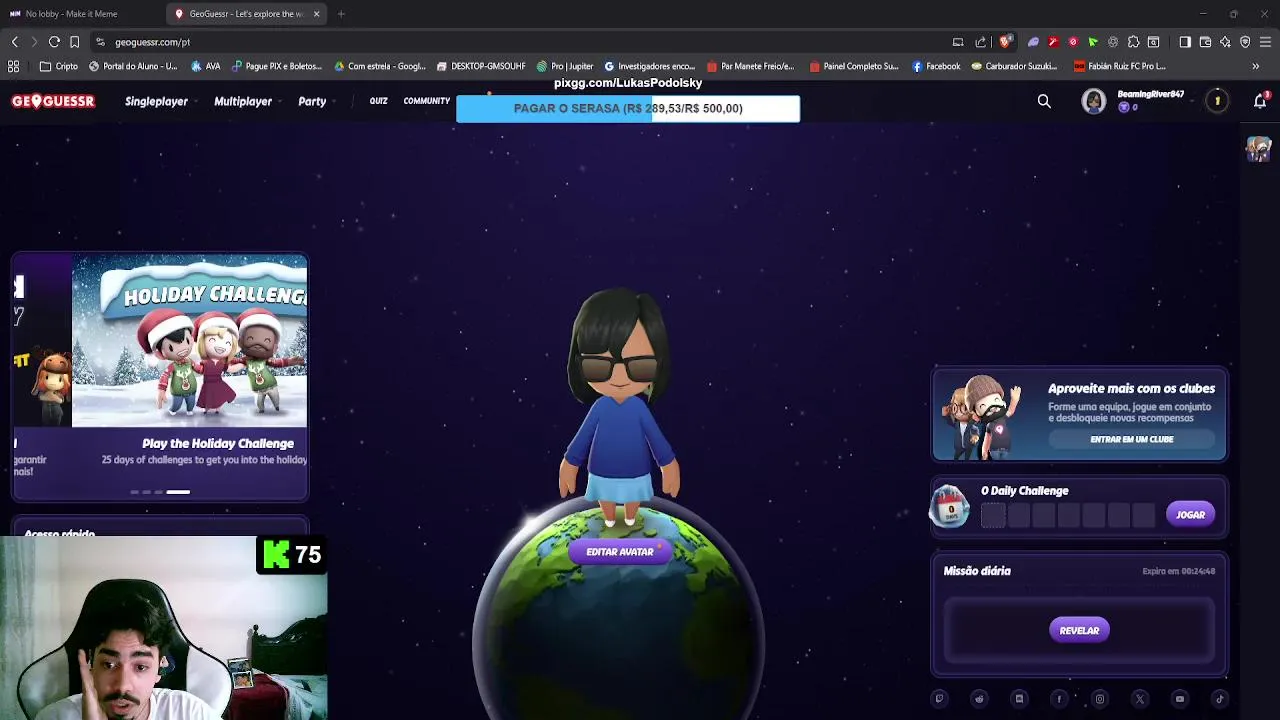Image resolution: width=1280 pixels, height=720 pixels.
Task: Open the Brave Wallet icon
Action: point(1205,42)
